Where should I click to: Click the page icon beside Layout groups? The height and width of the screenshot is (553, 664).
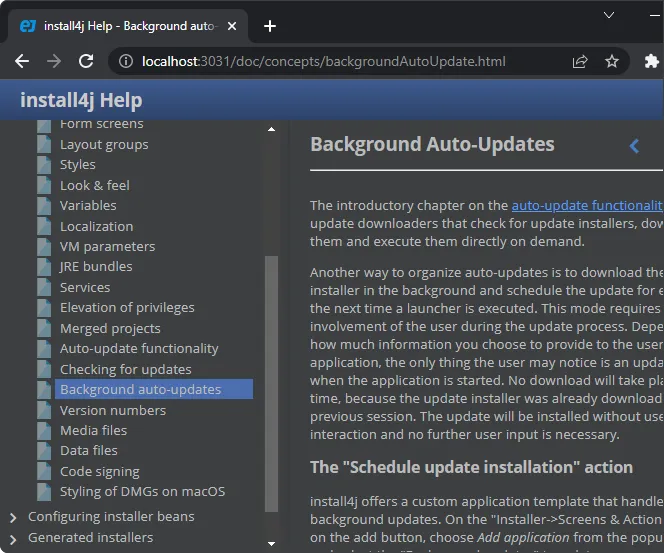(44, 145)
